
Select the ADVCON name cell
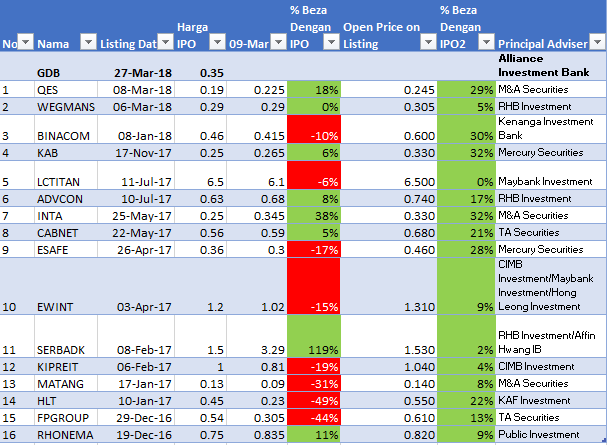66,199
